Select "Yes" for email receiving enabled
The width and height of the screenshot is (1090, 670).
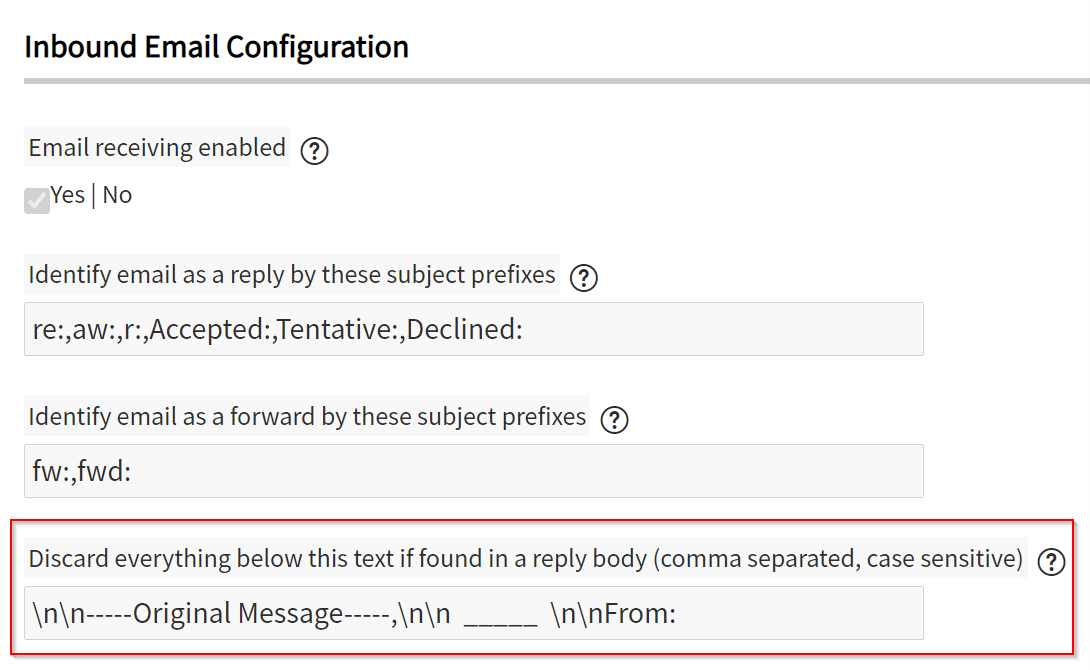[68, 195]
